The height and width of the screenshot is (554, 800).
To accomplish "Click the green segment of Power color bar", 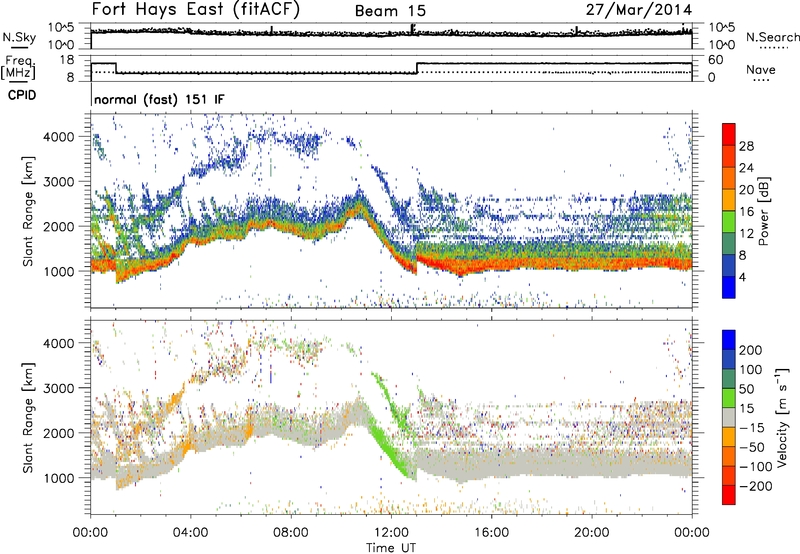I will point(729,222).
